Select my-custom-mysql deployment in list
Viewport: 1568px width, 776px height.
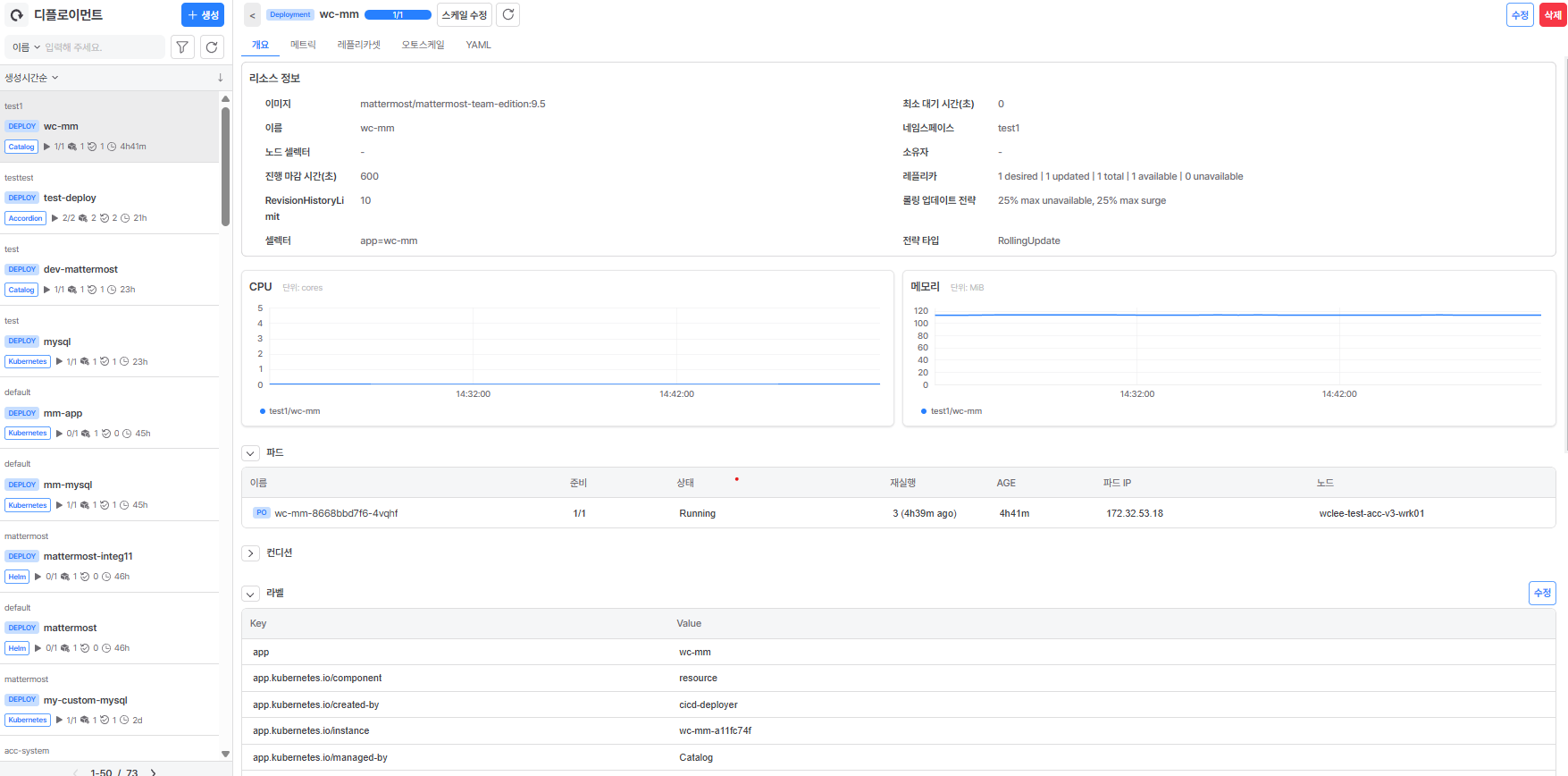pyautogui.click(x=109, y=700)
